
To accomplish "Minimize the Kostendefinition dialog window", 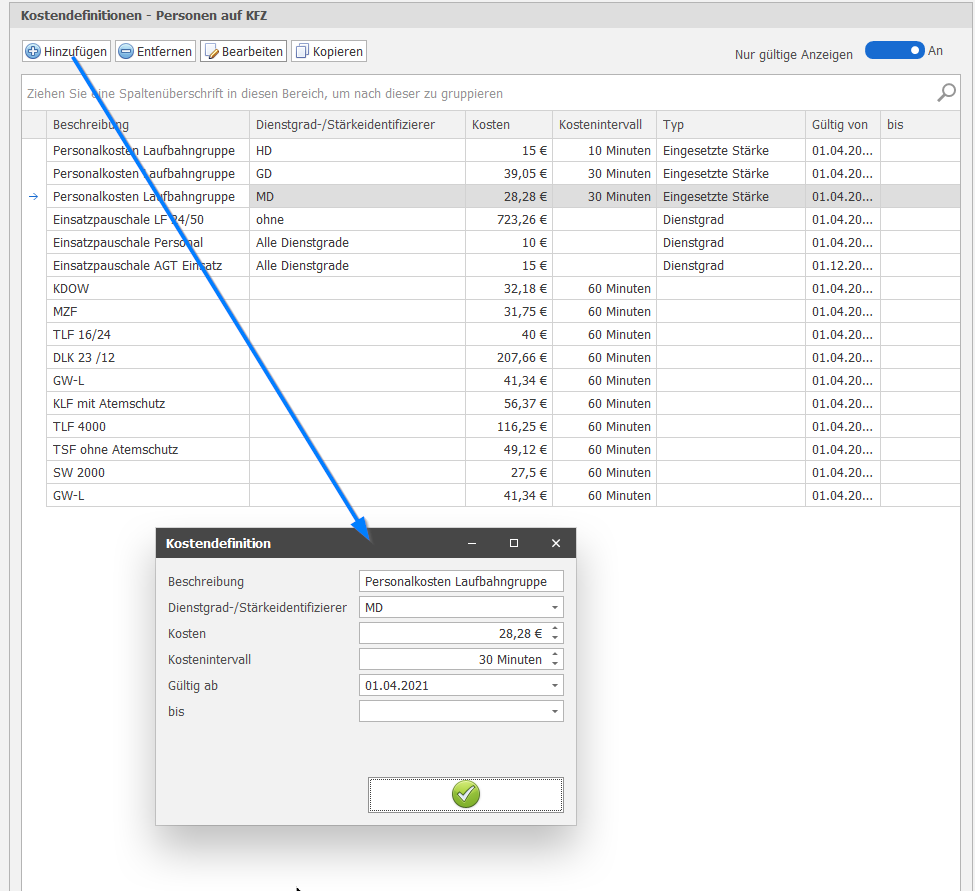I will (472, 543).
